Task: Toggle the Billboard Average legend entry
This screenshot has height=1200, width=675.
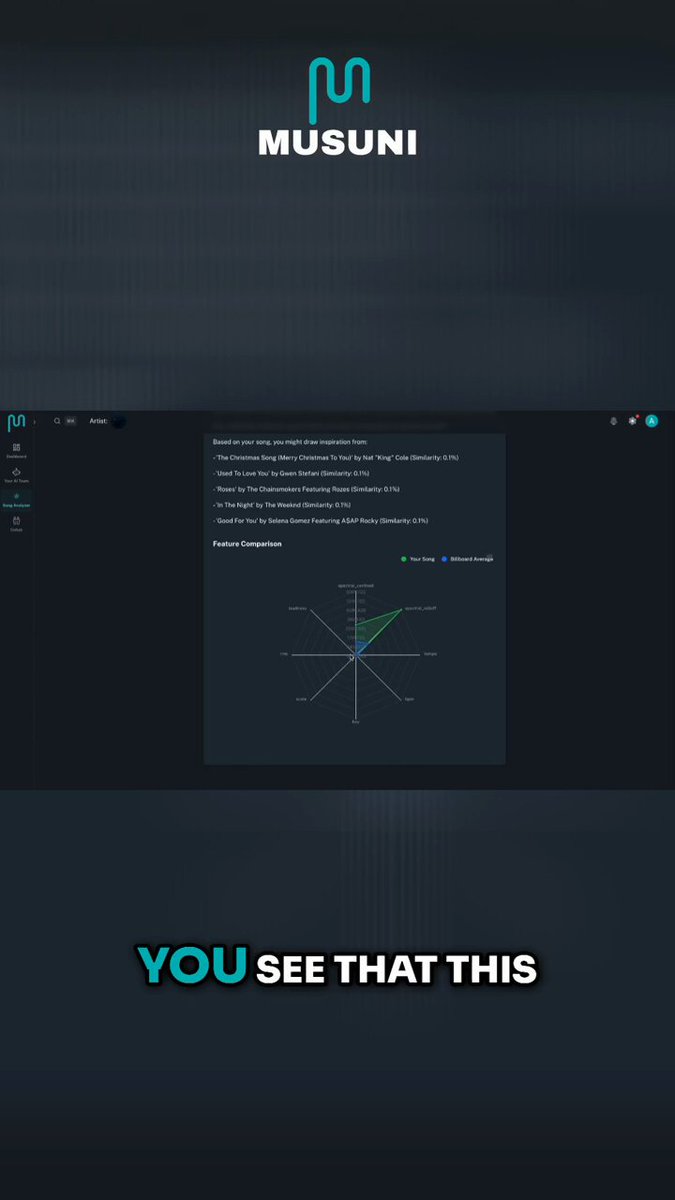Action: [467, 559]
